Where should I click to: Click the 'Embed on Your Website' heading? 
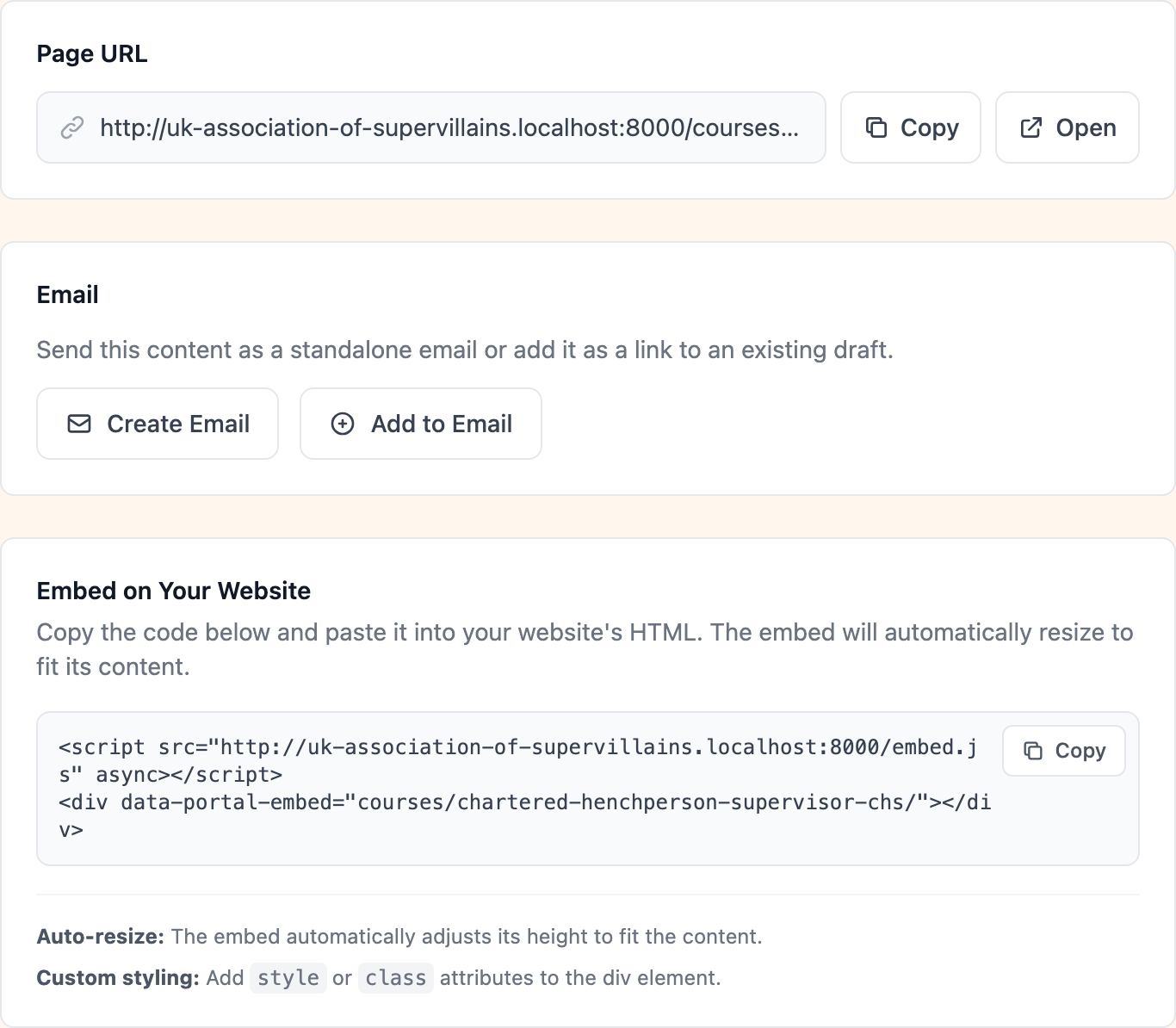[x=174, y=591]
